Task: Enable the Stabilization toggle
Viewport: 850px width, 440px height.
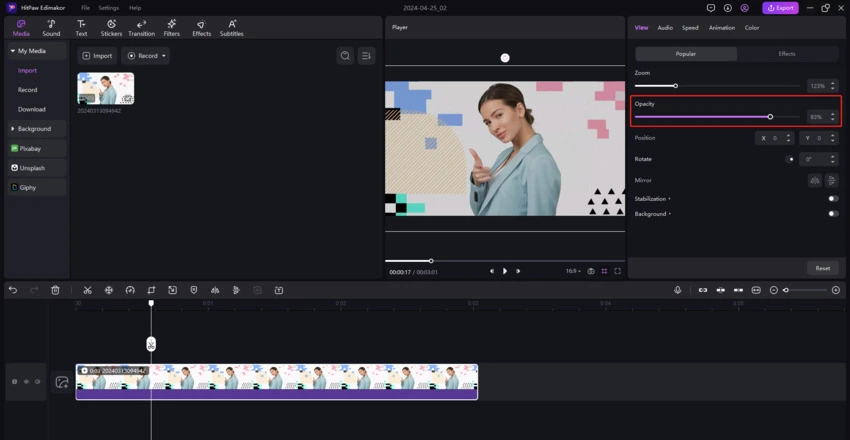Action: [x=832, y=198]
